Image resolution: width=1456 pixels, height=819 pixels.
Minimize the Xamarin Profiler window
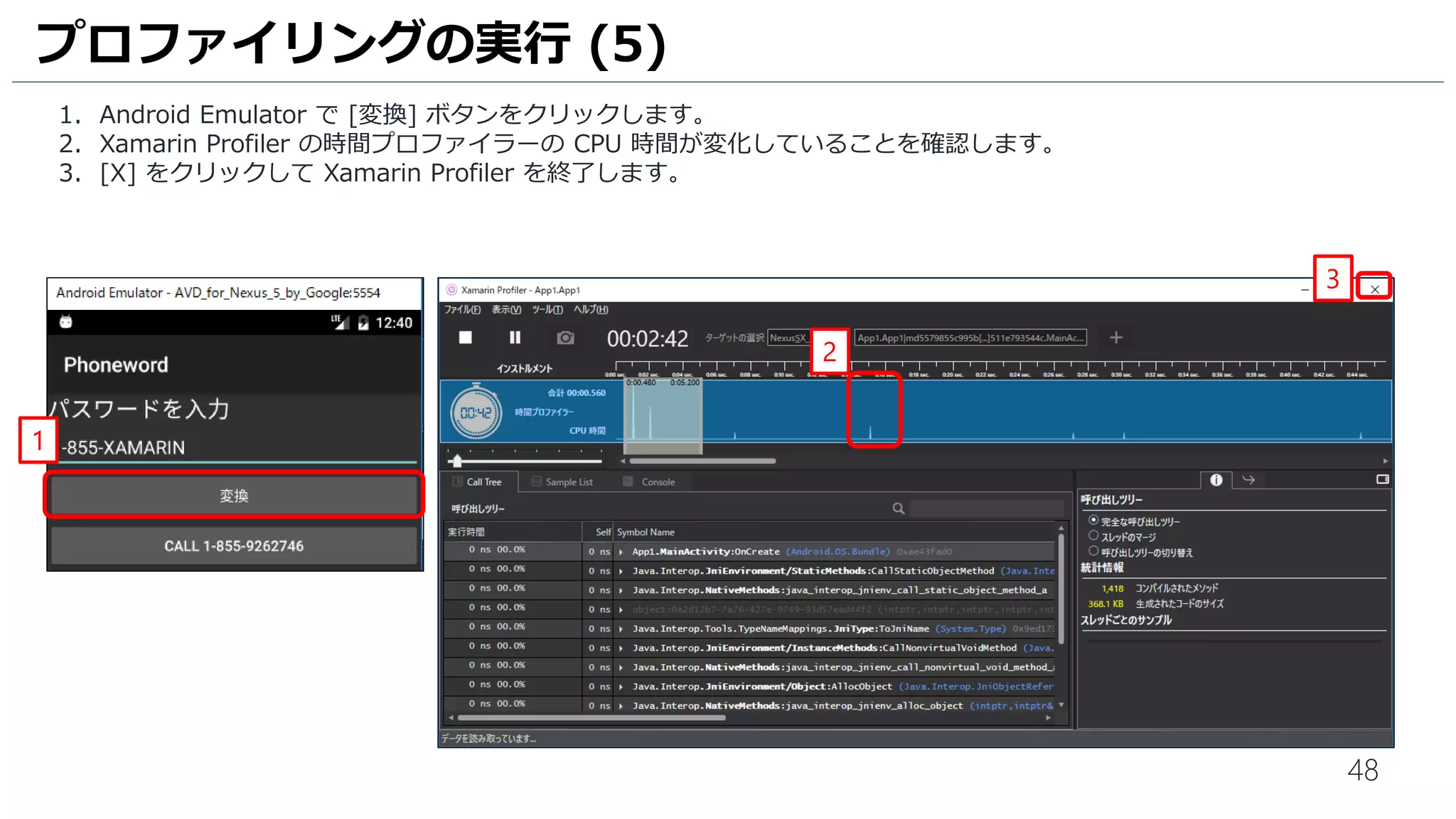(1305, 290)
